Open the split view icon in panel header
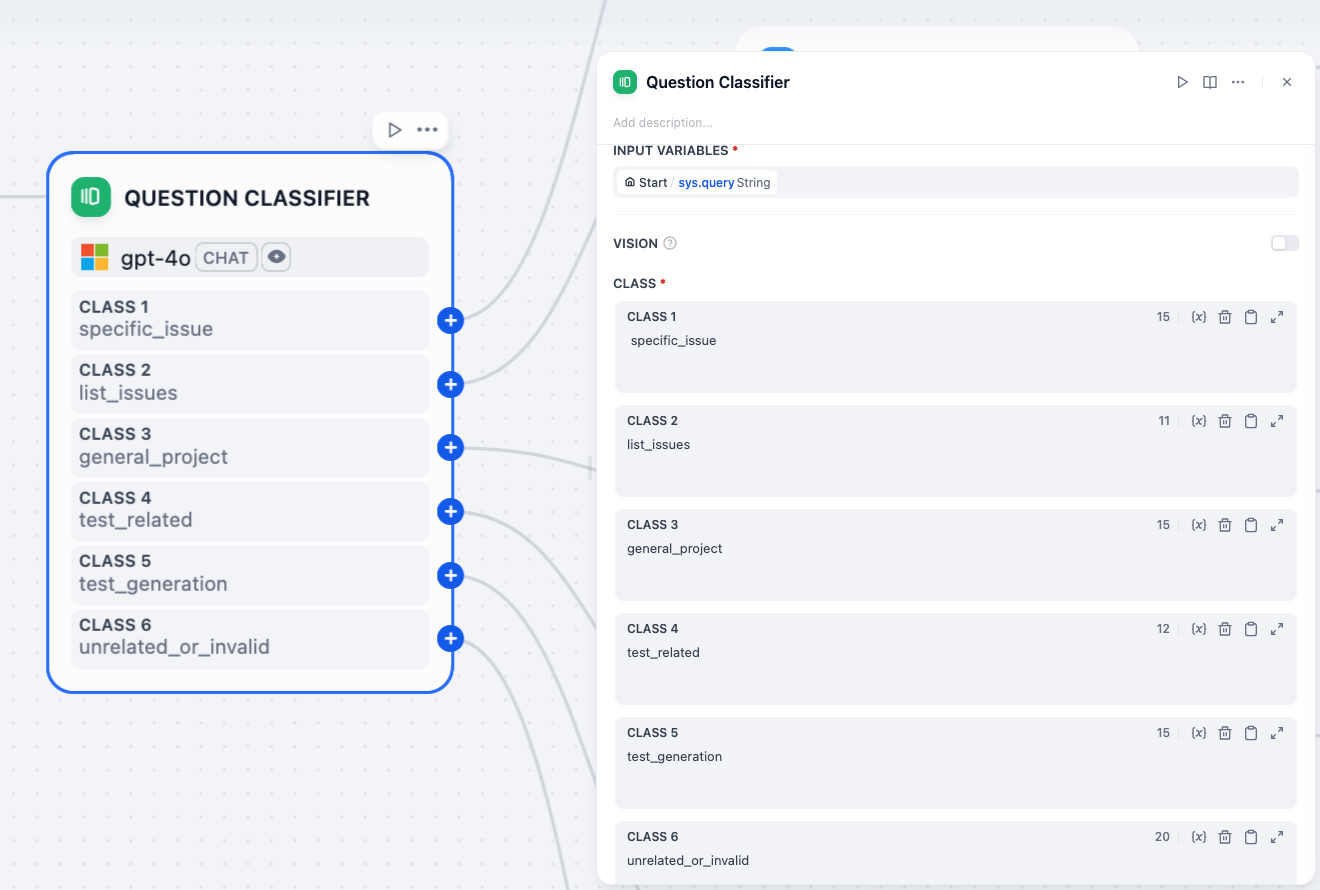1320x890 pixels. 1210,82
